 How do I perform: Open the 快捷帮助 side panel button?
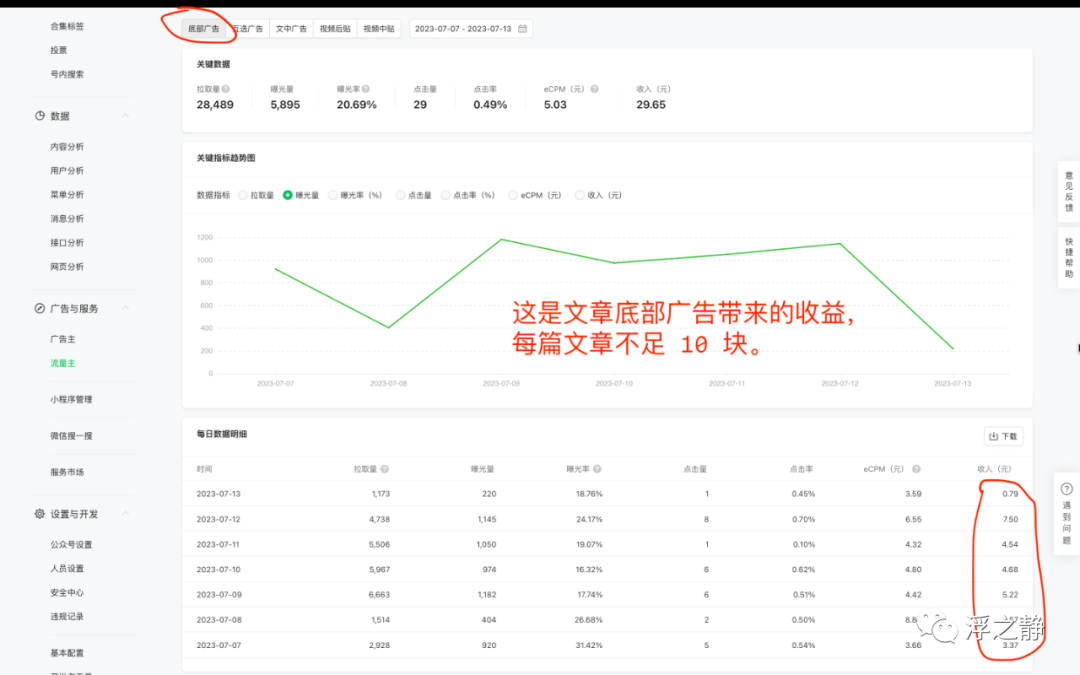point(1069,258)
